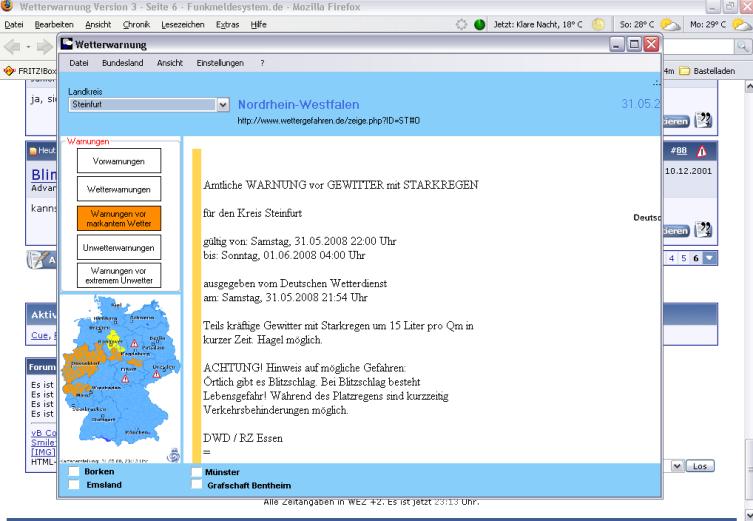The height and width of the screenshot is (521, 753).
Task: Click the Vorwarnungen button
Action: [118, 160]
